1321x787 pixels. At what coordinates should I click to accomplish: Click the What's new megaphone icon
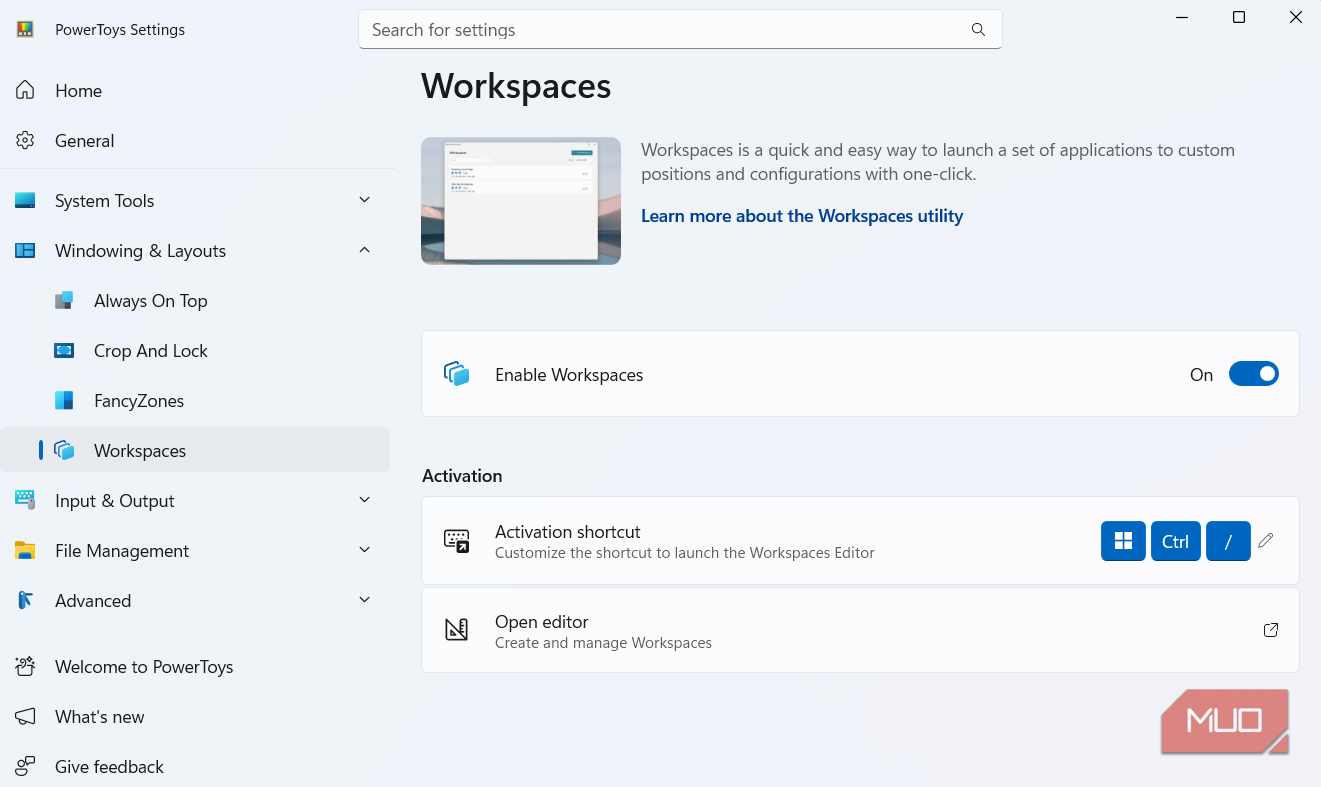click(26, 716)
